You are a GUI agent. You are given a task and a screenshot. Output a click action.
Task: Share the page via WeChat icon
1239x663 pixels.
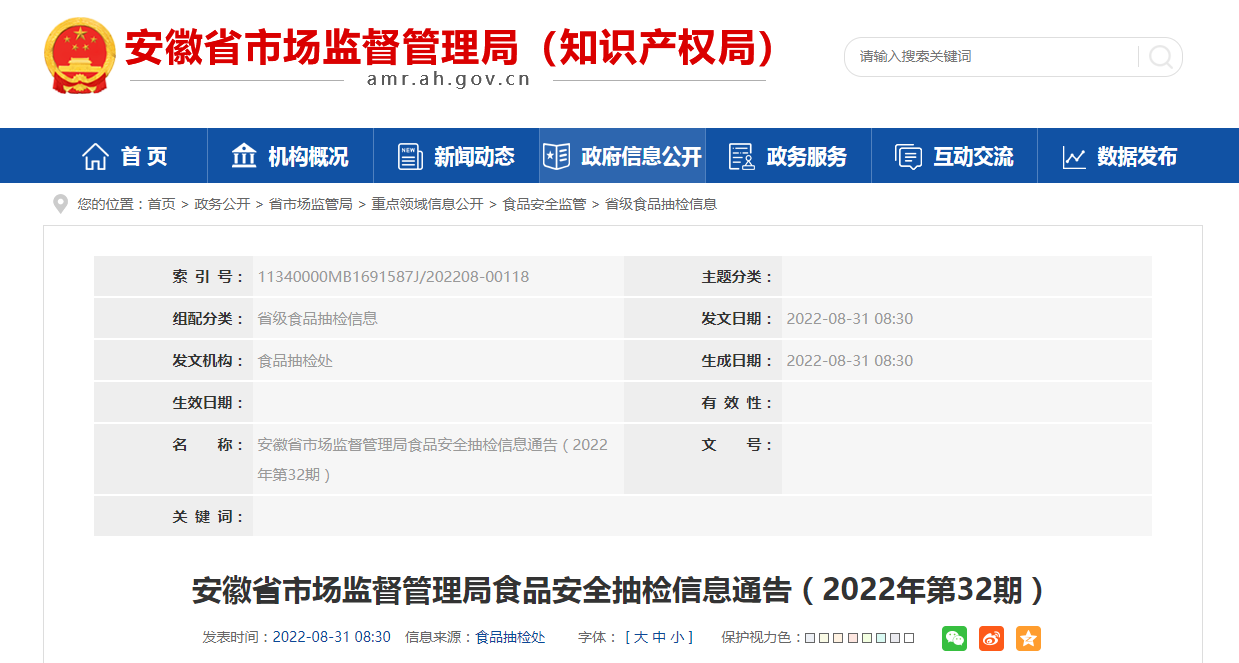point(955,638)
